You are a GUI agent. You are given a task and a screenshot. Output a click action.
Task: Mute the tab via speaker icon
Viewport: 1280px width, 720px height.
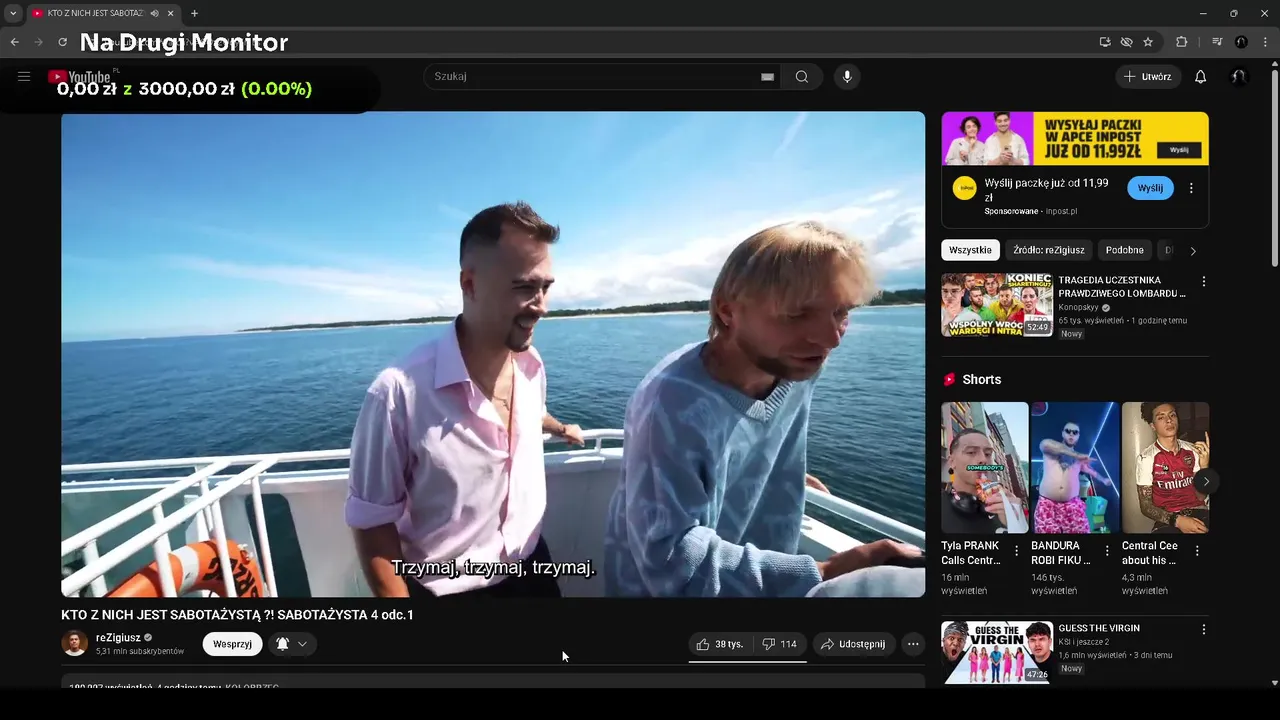[x=154, y=13]
